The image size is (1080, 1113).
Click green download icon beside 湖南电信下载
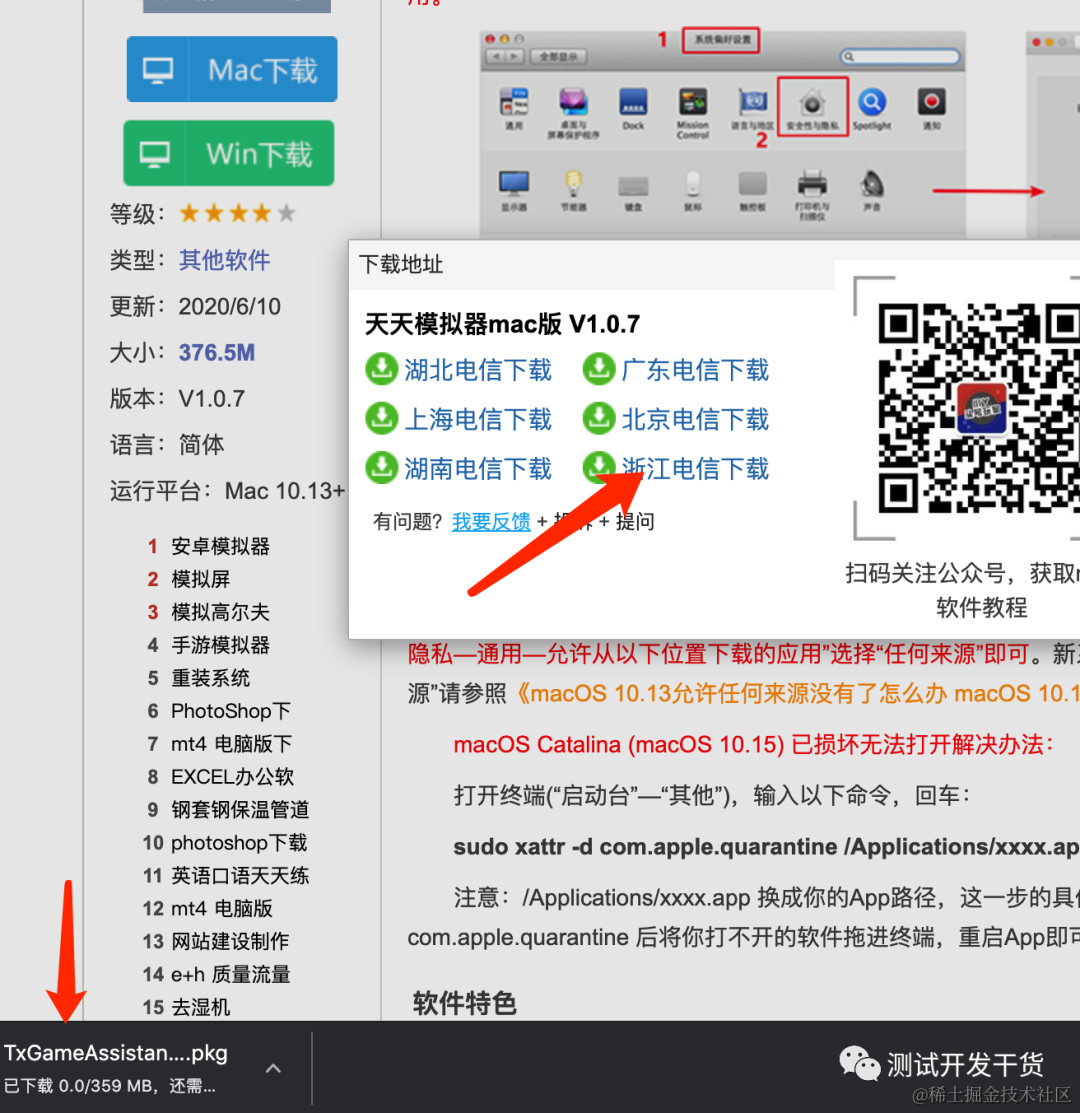[382, 468]
